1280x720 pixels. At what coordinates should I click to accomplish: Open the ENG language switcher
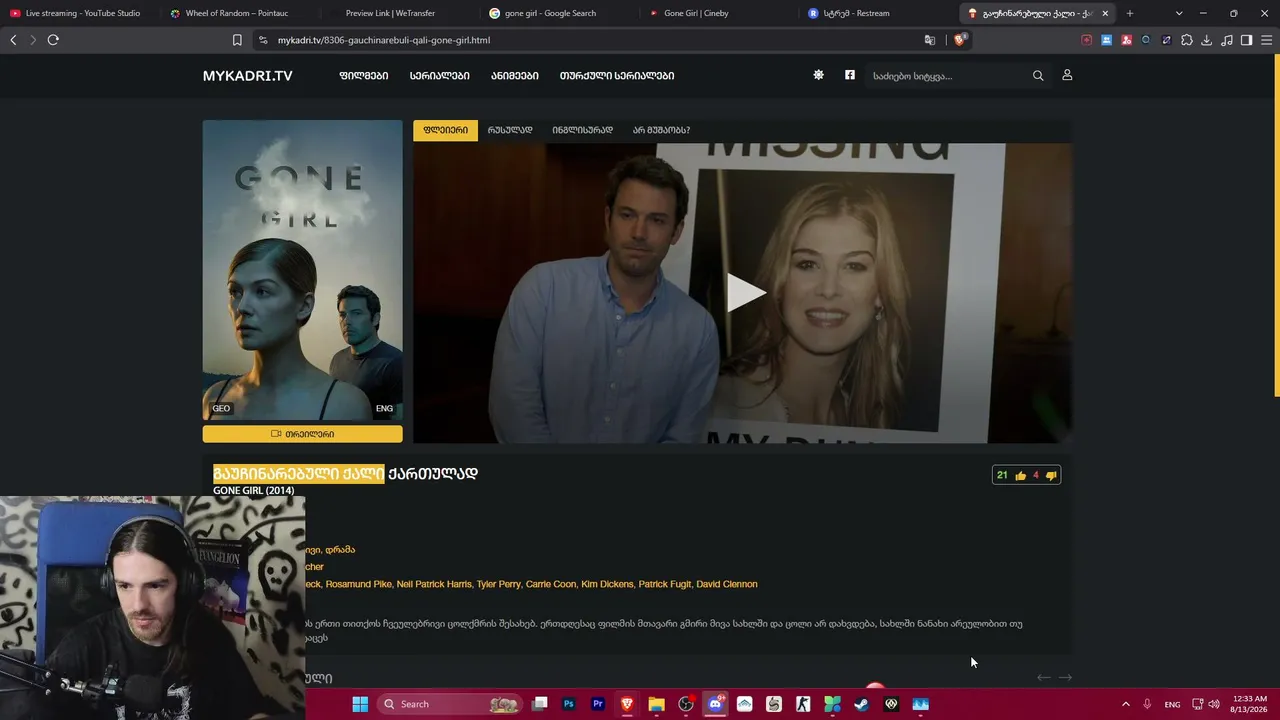click(x=1172, y=704)
